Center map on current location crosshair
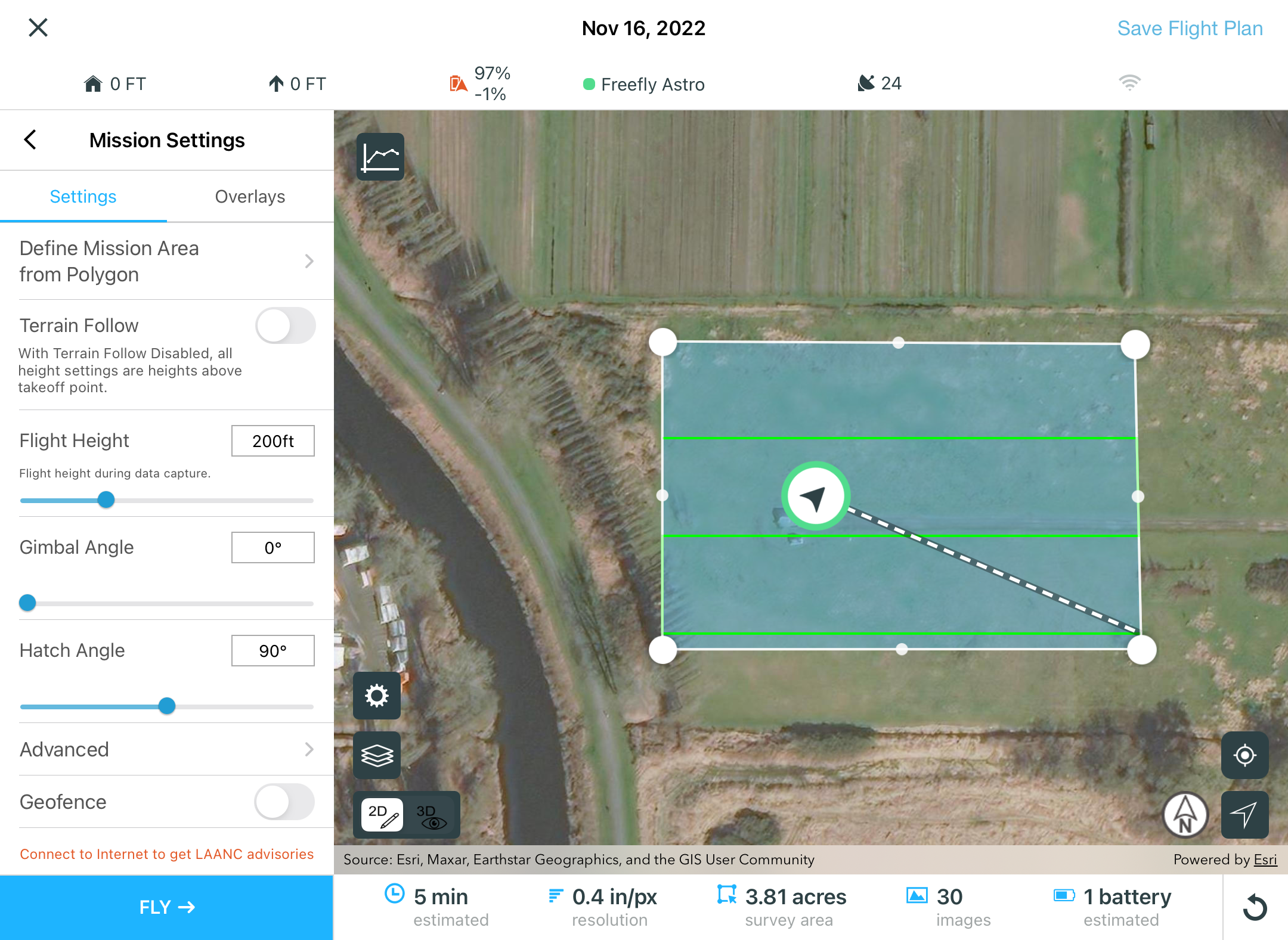 point(1244,755)
